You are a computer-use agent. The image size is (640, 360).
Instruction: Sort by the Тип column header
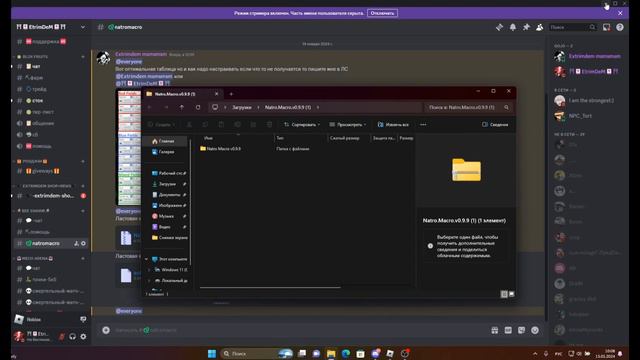click(x=300, y=138)
